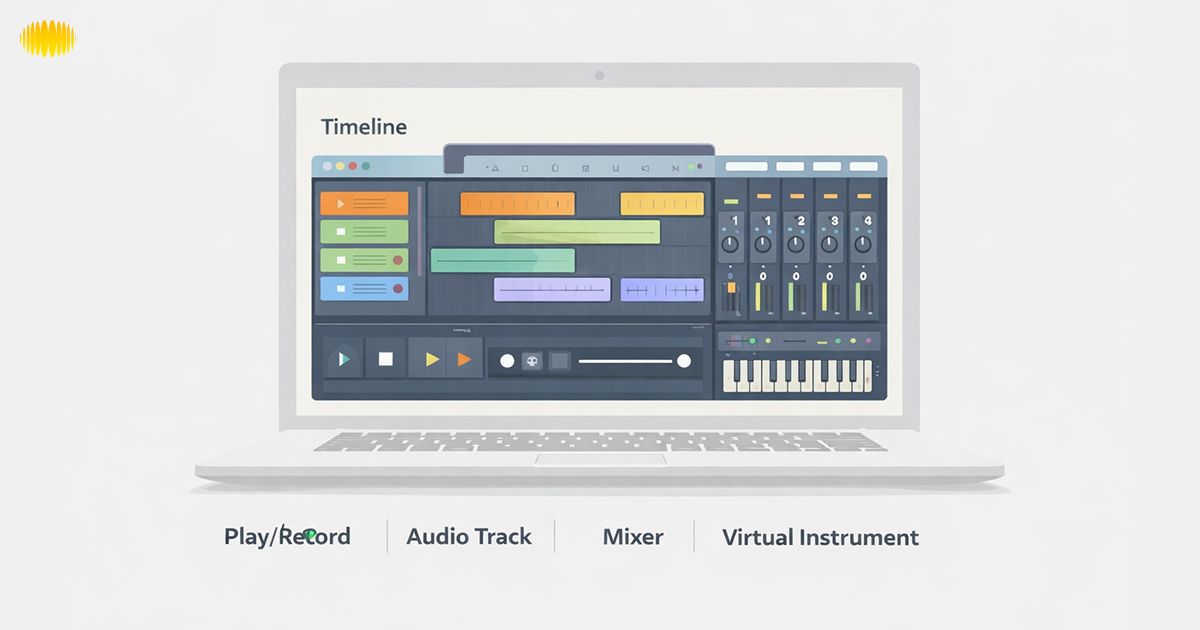The image size is (1200, 630).
Task: Toggle the white square on the second track header
Action: click(342, 230)
